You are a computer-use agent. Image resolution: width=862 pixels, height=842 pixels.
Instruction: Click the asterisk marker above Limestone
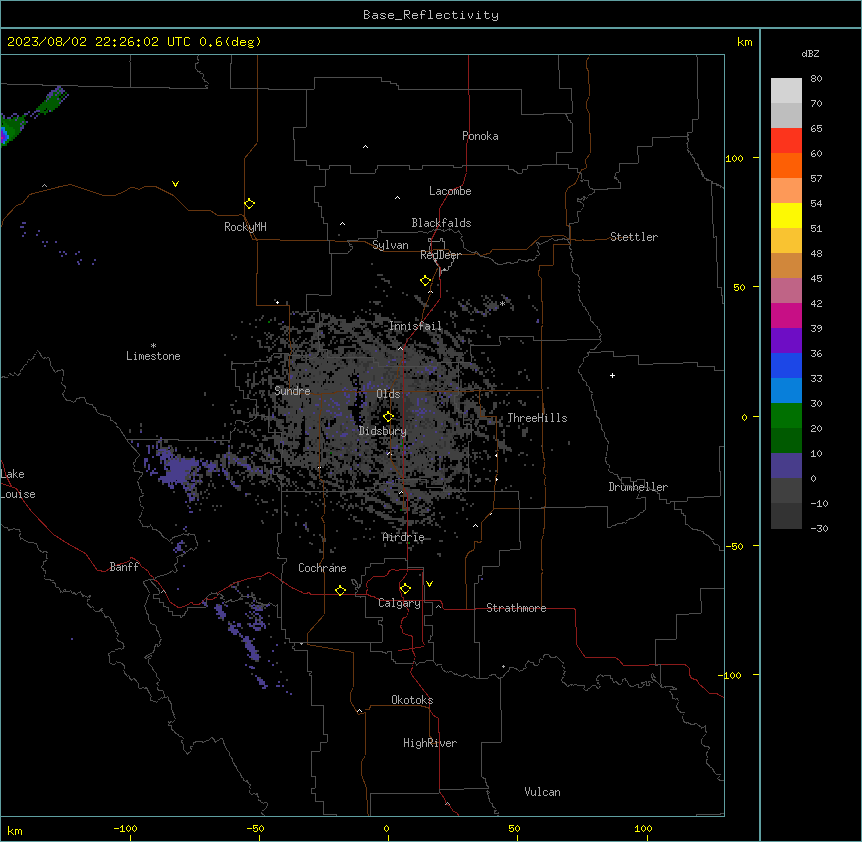(x=153, y=346)
